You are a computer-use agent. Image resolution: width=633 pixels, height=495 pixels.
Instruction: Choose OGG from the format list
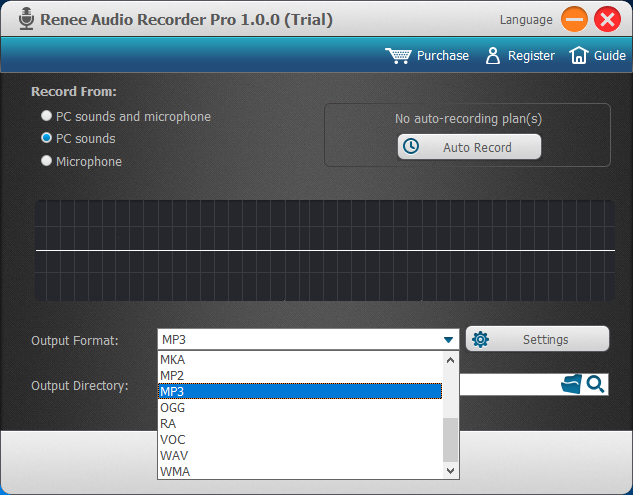click(x=172, y=407)
